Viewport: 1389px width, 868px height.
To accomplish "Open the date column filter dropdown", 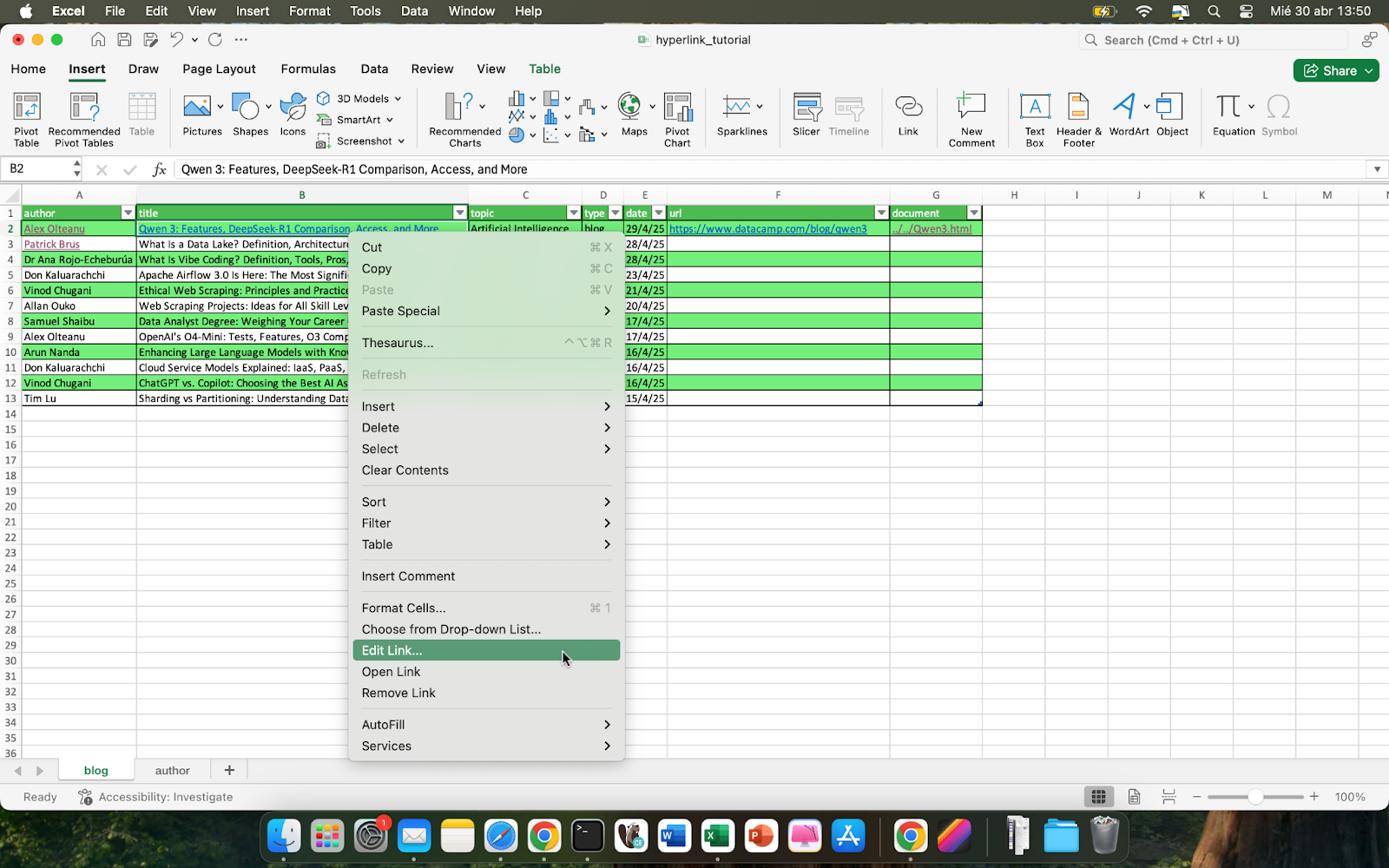I will pos(658,213).
